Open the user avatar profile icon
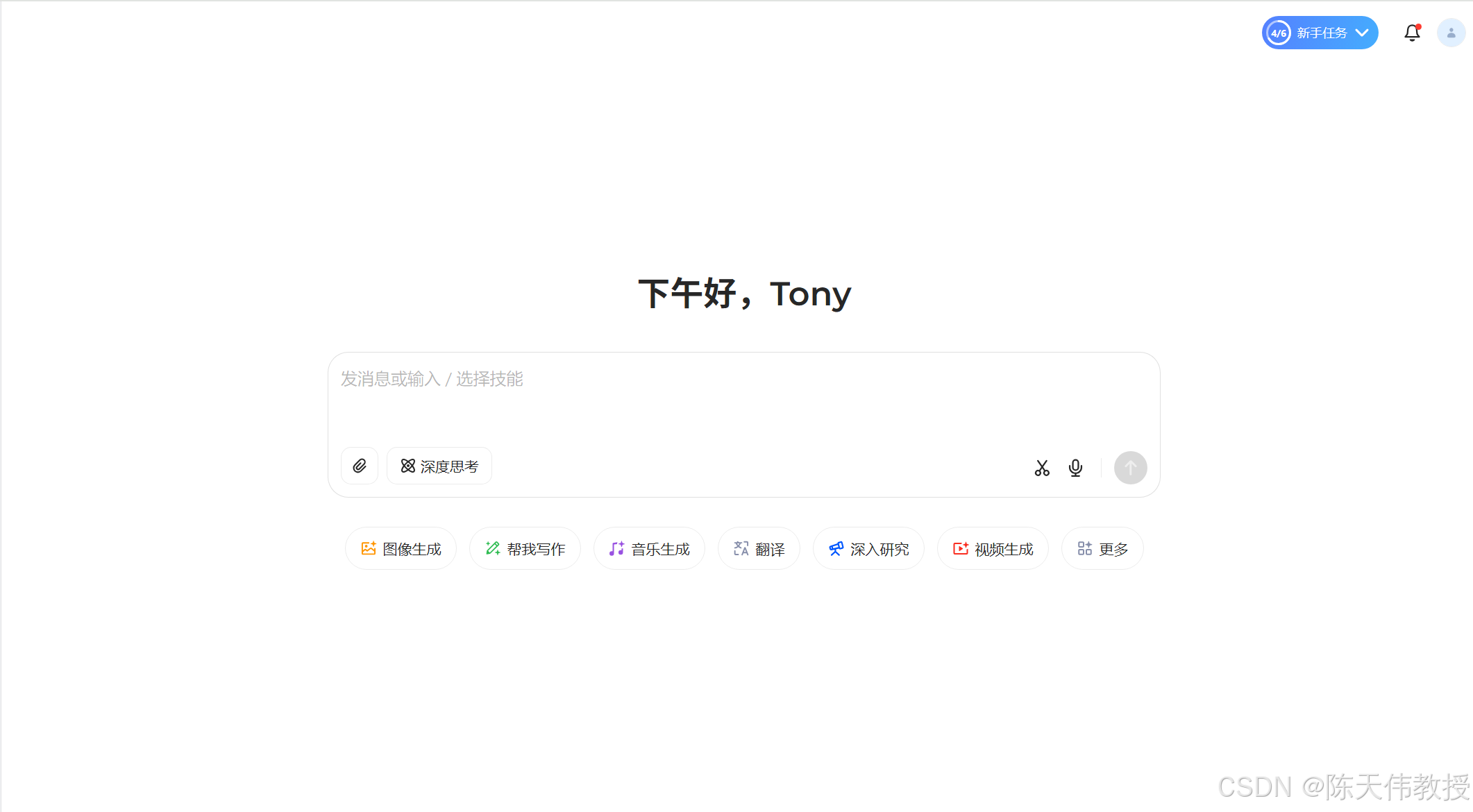1473x812 pixels. point(1451,33)
